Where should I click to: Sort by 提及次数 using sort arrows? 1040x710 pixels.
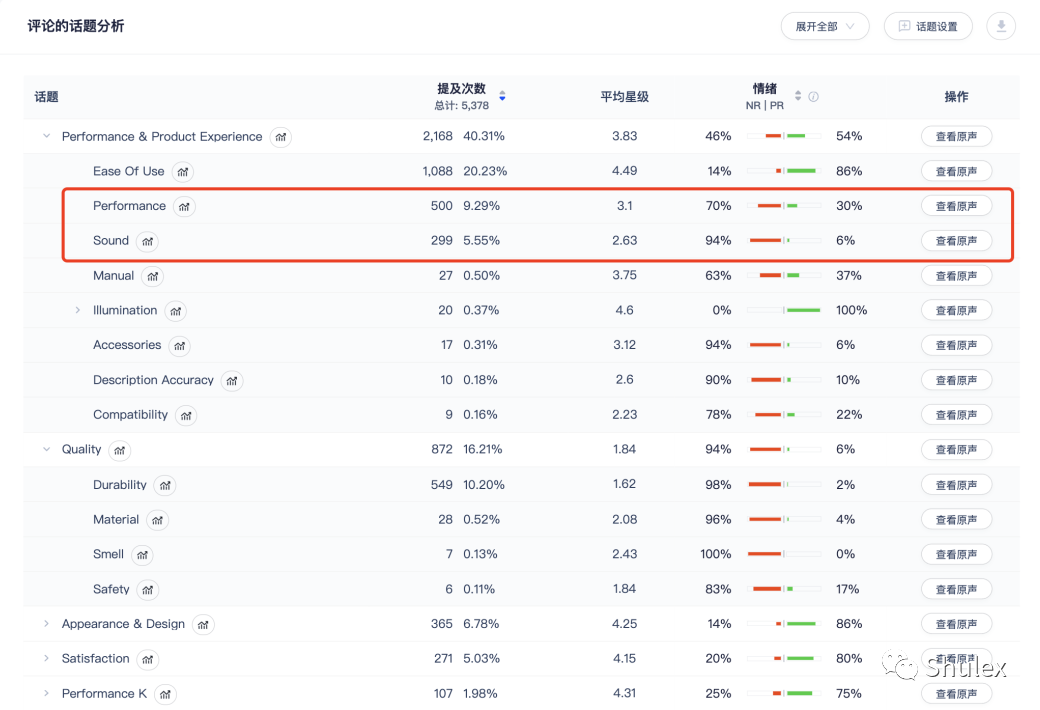[x=502, y=96]
